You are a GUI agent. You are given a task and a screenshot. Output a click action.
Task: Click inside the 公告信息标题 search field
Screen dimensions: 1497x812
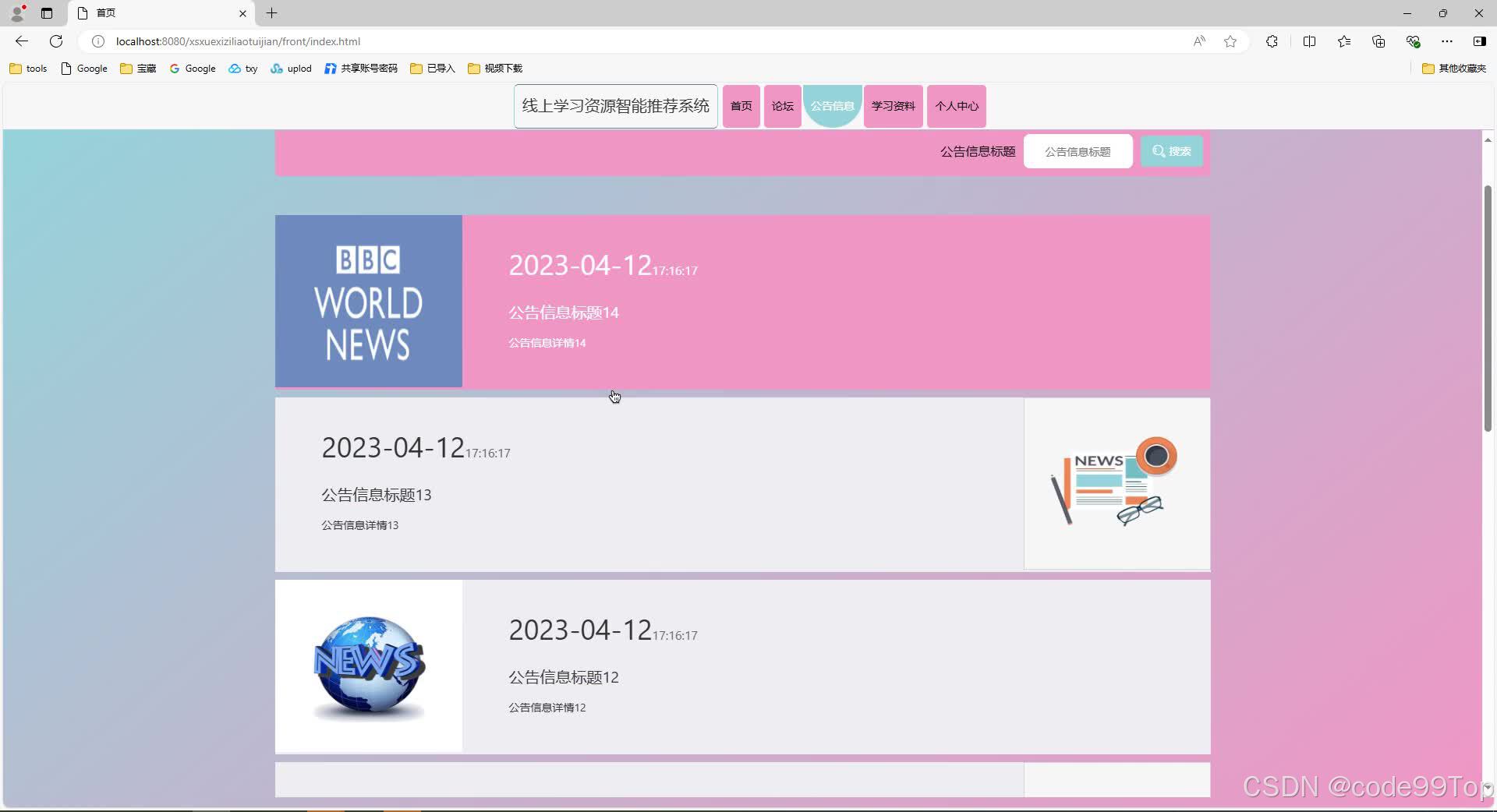point(1078,151)
